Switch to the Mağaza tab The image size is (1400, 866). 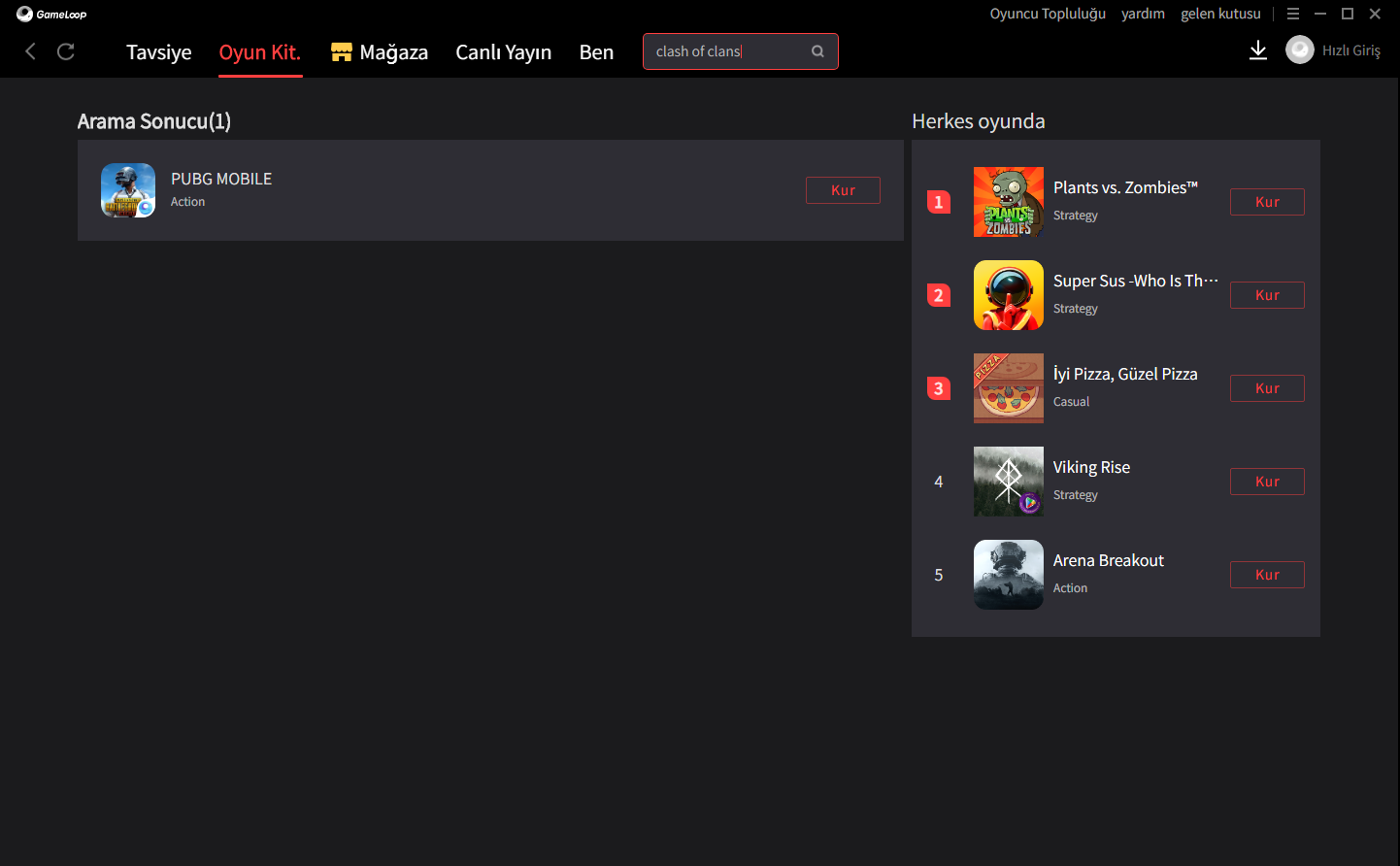coord(394,52)
